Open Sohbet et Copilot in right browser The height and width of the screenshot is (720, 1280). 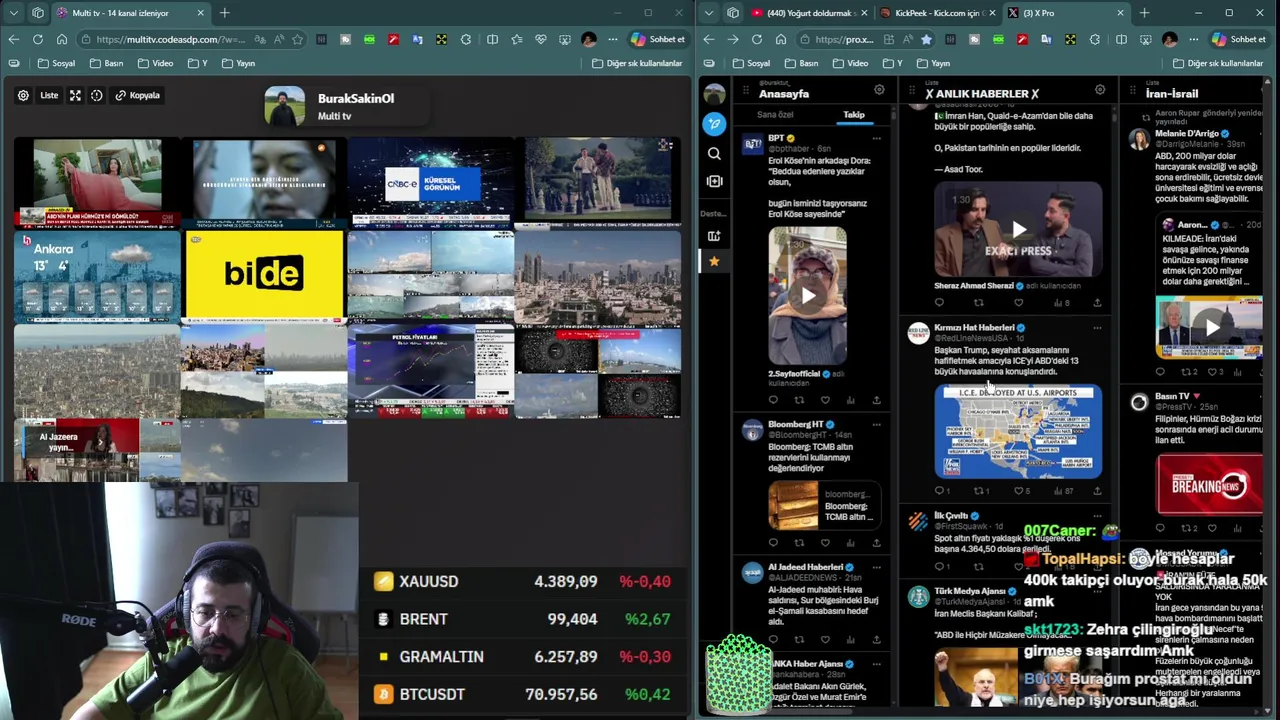tap(1240, 39)
